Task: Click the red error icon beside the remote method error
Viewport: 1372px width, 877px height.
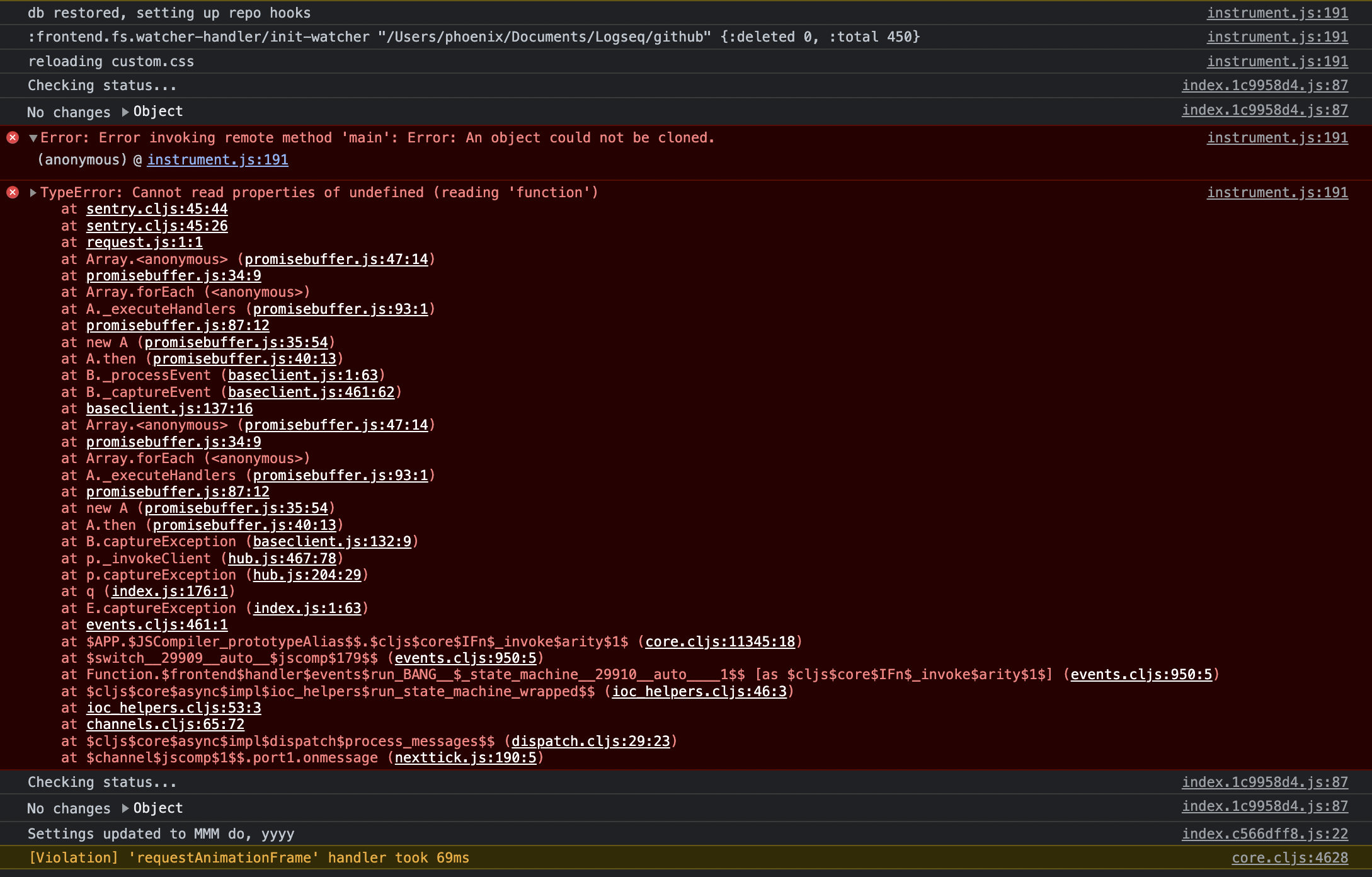Action: click(x=11, y=138)
